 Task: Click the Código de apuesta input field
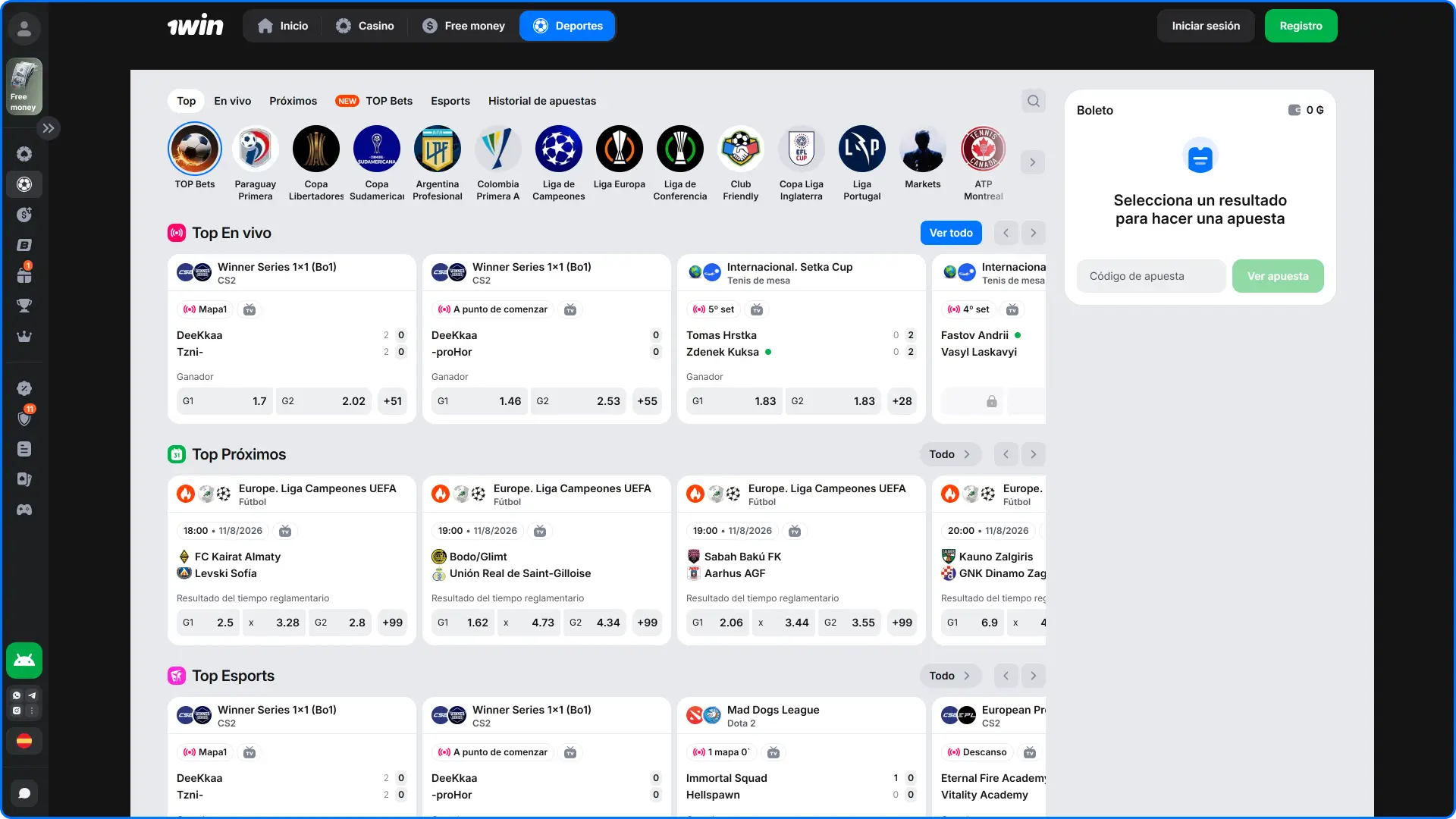(1151, 276)
